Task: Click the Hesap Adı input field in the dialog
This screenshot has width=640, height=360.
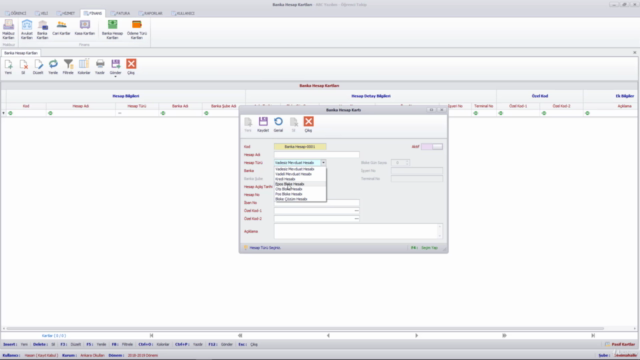Action: (317, 155)
